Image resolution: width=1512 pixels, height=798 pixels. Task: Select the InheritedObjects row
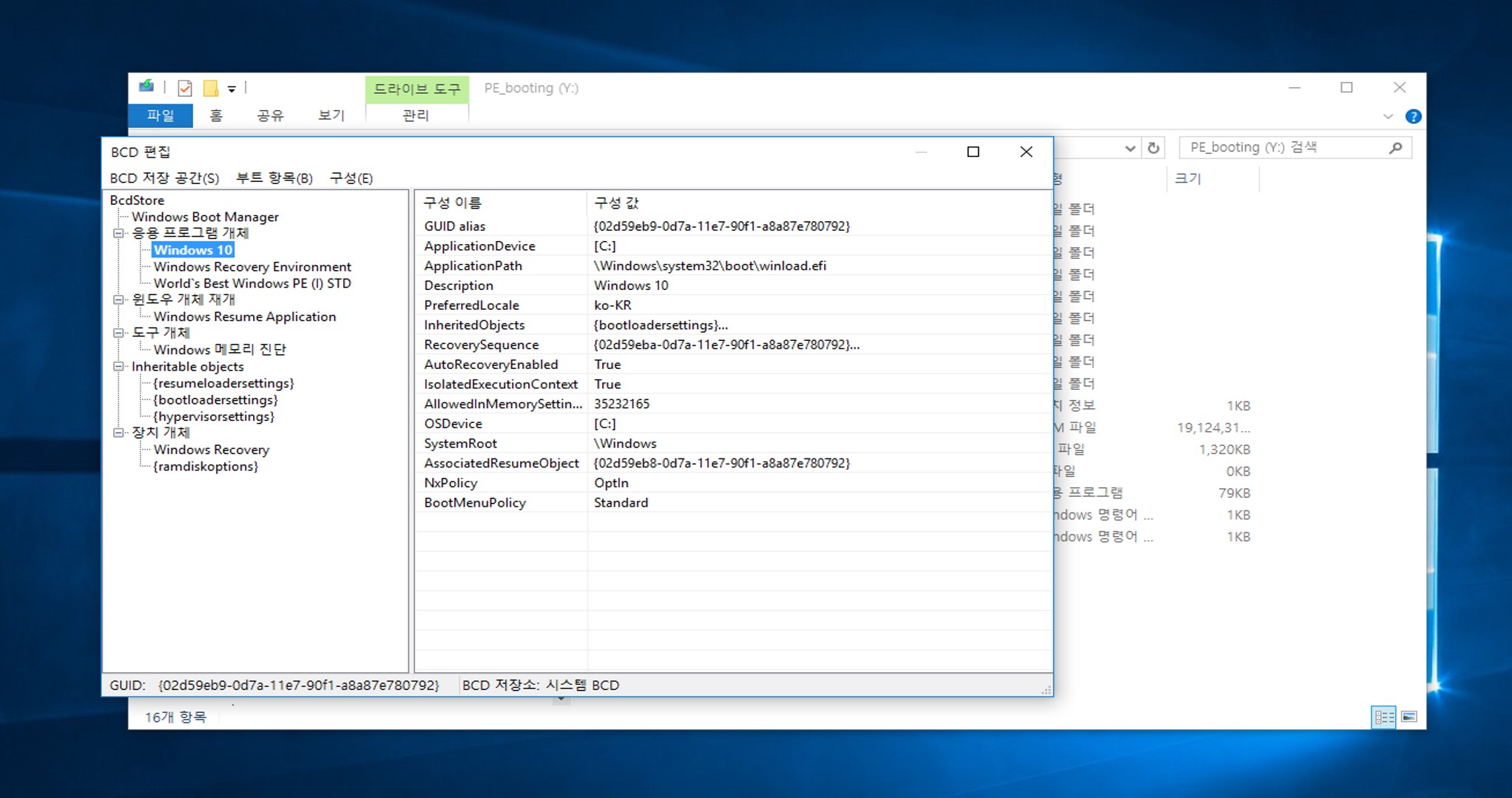tap(733, 325)
